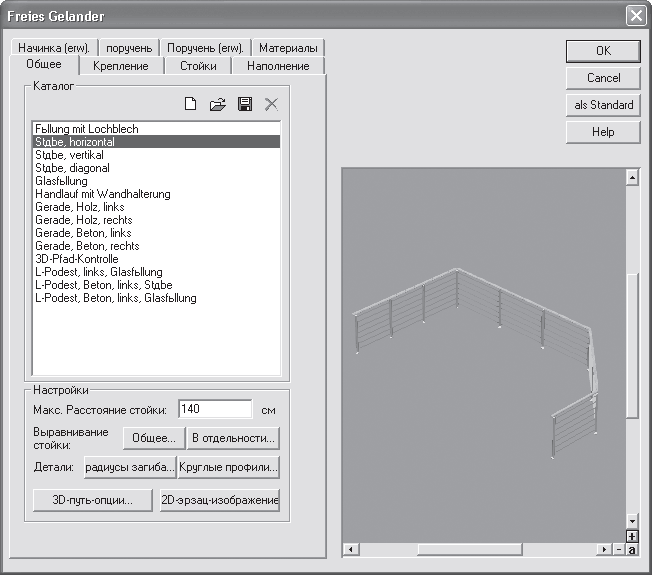Screen dimensions: 652x575
Task: Click the new catalog entry icon
Action: click(191, 104)
